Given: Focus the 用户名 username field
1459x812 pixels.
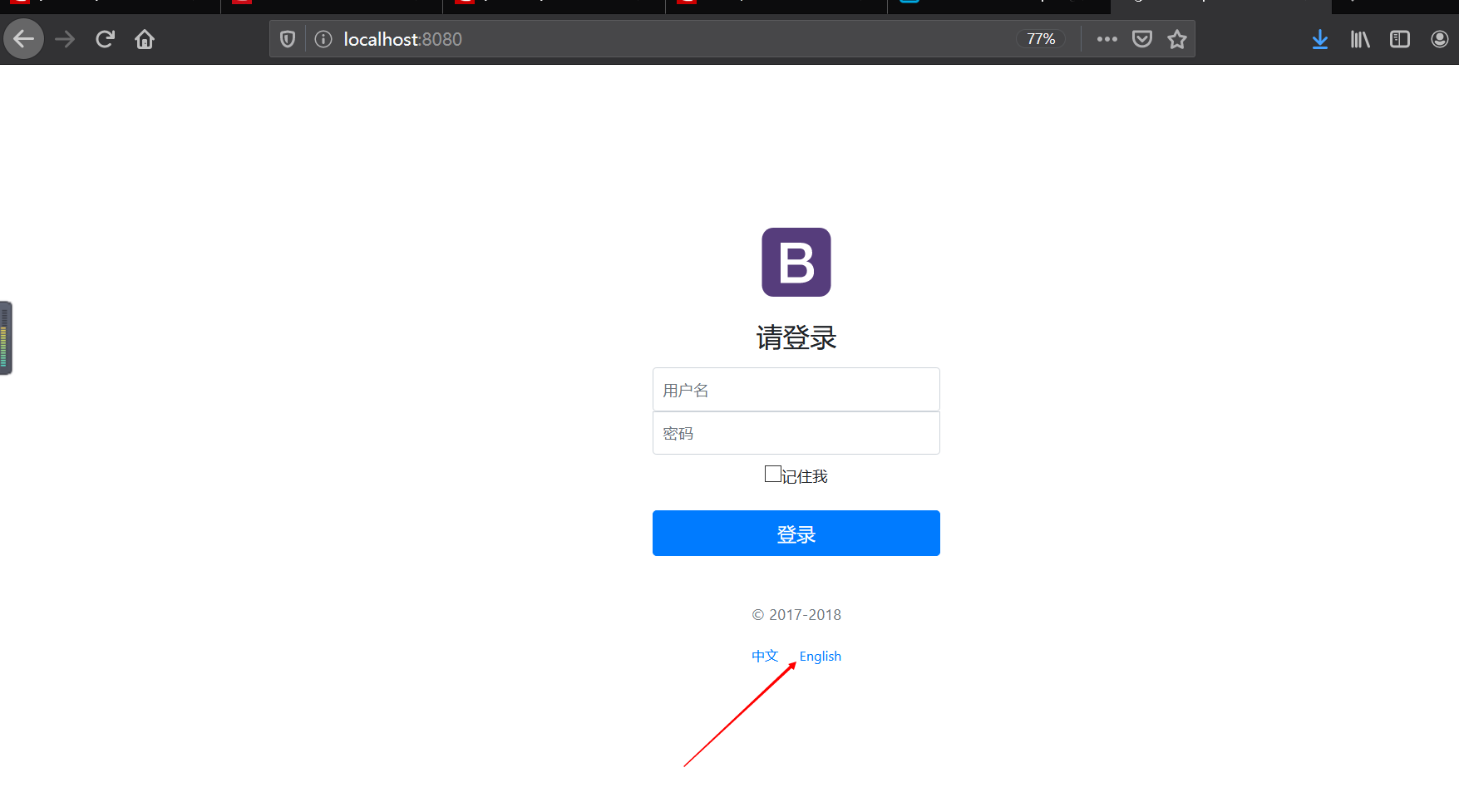Looking at the screenshot, I should 796,390.
